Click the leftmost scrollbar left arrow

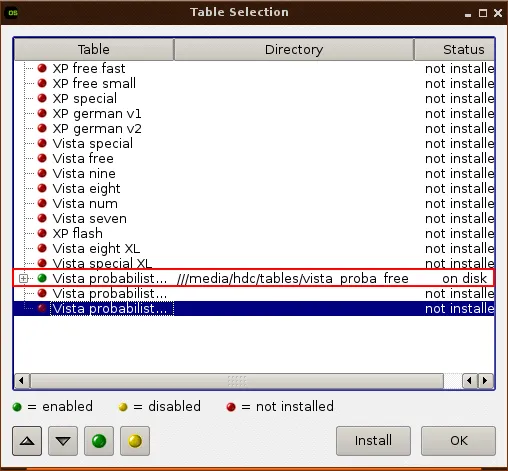pos(22,381)
